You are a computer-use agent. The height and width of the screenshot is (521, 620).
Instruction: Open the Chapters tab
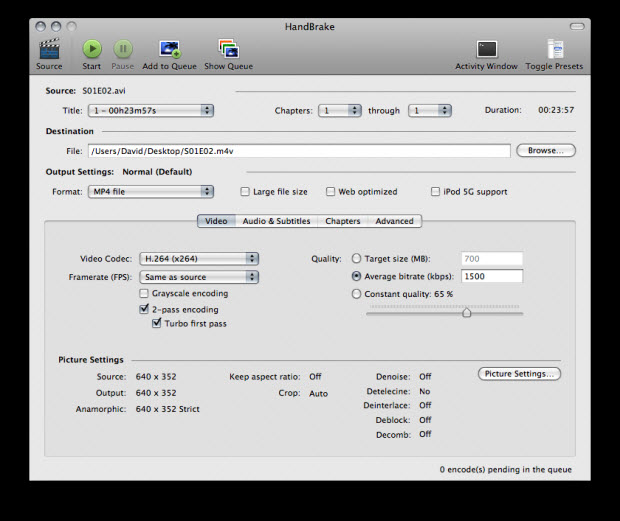[343, 221]
